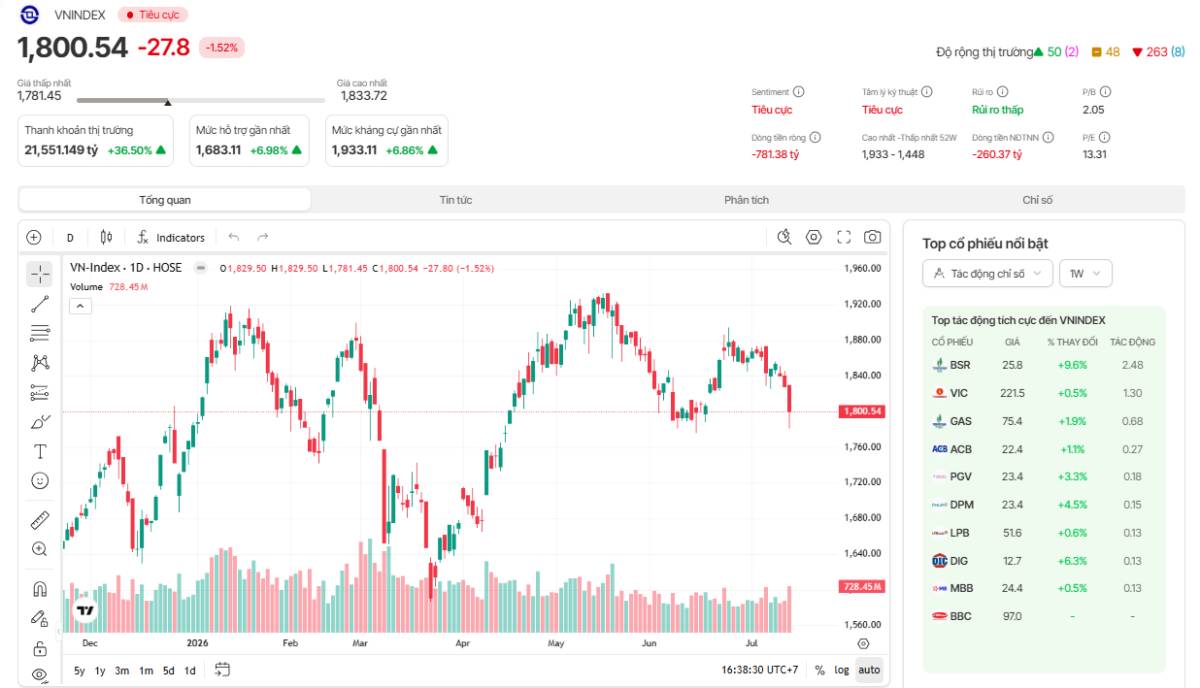Open the Fibonacci retracement tools
1200x688 pixels.
click(40, 333)
